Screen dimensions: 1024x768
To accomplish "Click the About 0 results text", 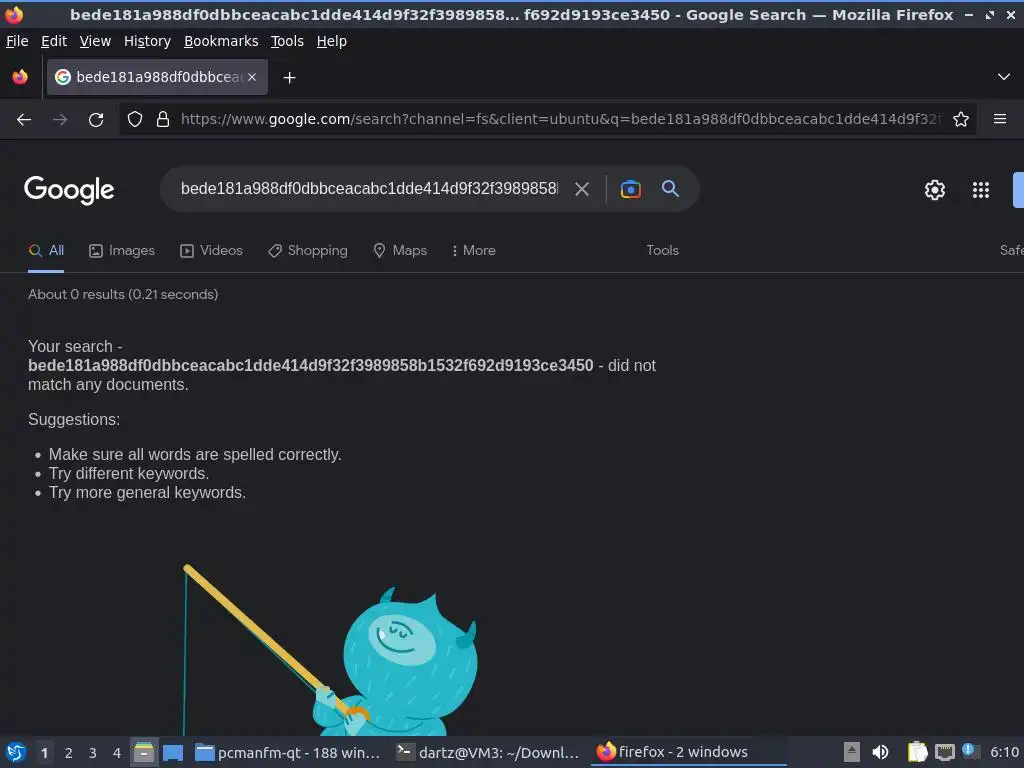I will click(123, 295).
